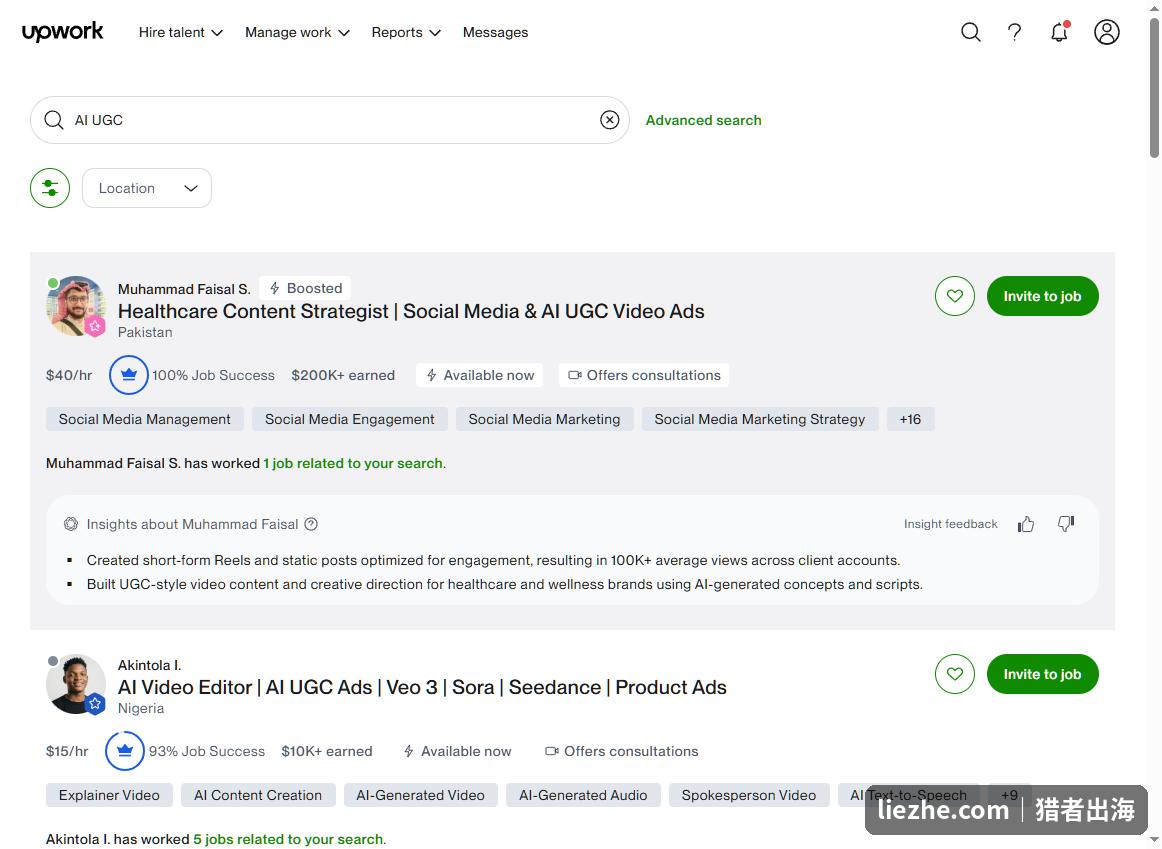Viewport: 1162px width, 849px height.
Task: Select the AI Content Creation skill tag
Action: point(258,796)
